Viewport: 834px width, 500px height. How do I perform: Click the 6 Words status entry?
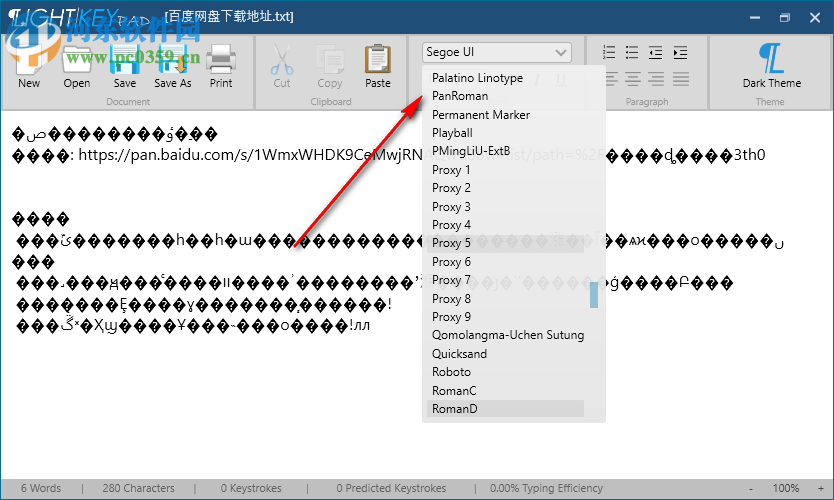[x=41, y=488]
